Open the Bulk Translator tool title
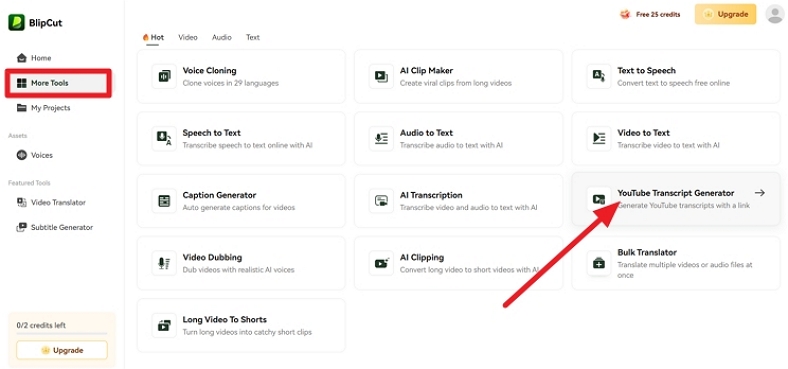Image resolution: width=788 pixels, height=369 pixels. pos(647,252)
